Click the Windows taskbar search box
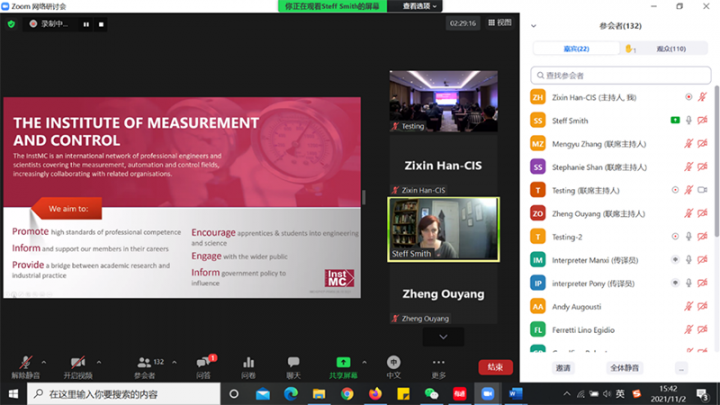This screenshot has height=405, width=720. [x=124, y=394]
